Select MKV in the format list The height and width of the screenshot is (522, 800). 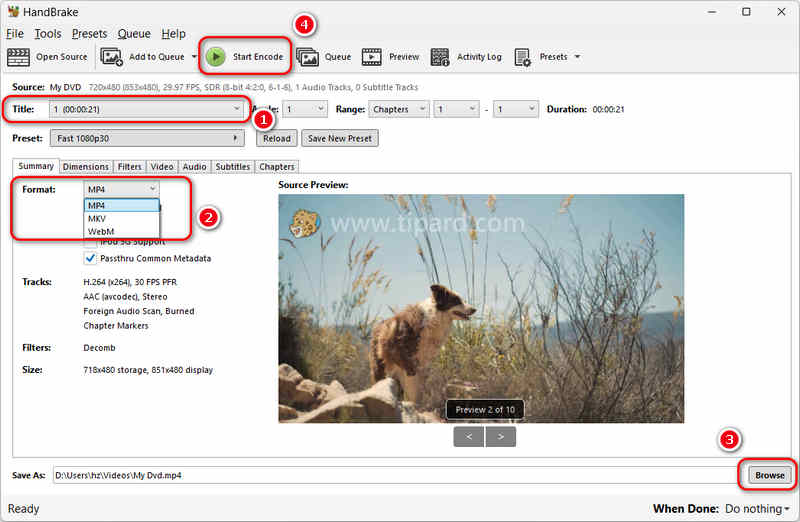(121, 218)
